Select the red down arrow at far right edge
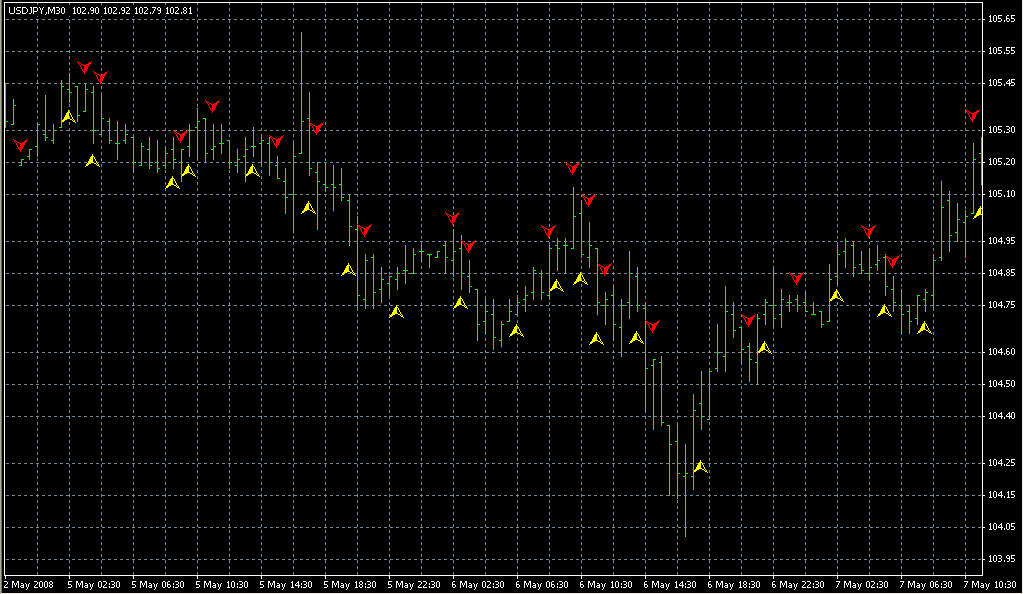This screenshot has height=594, width=1024. tap(972, 115)
